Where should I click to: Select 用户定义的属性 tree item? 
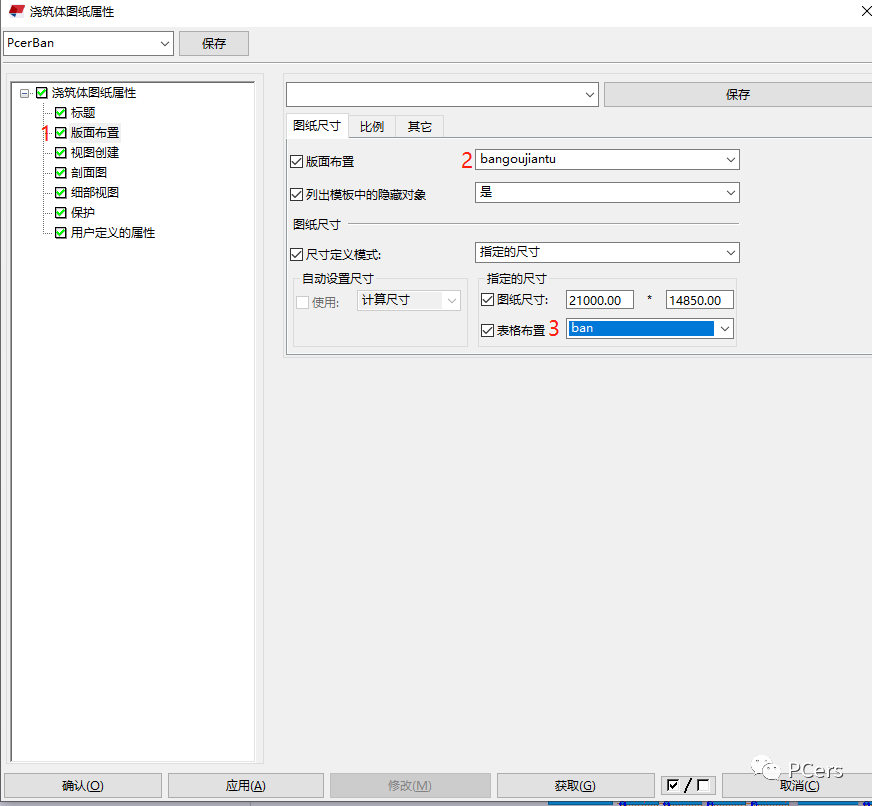point(113,233)
